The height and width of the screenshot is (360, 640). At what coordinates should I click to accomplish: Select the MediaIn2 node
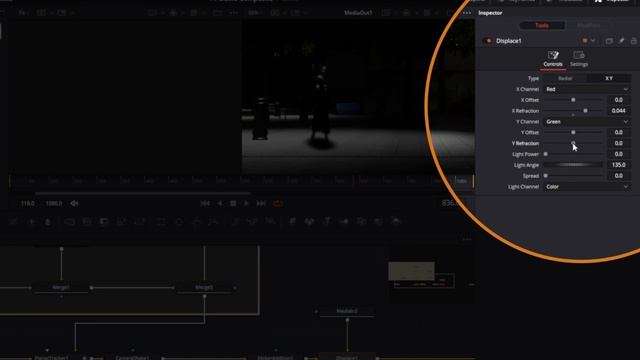point(347,311)
